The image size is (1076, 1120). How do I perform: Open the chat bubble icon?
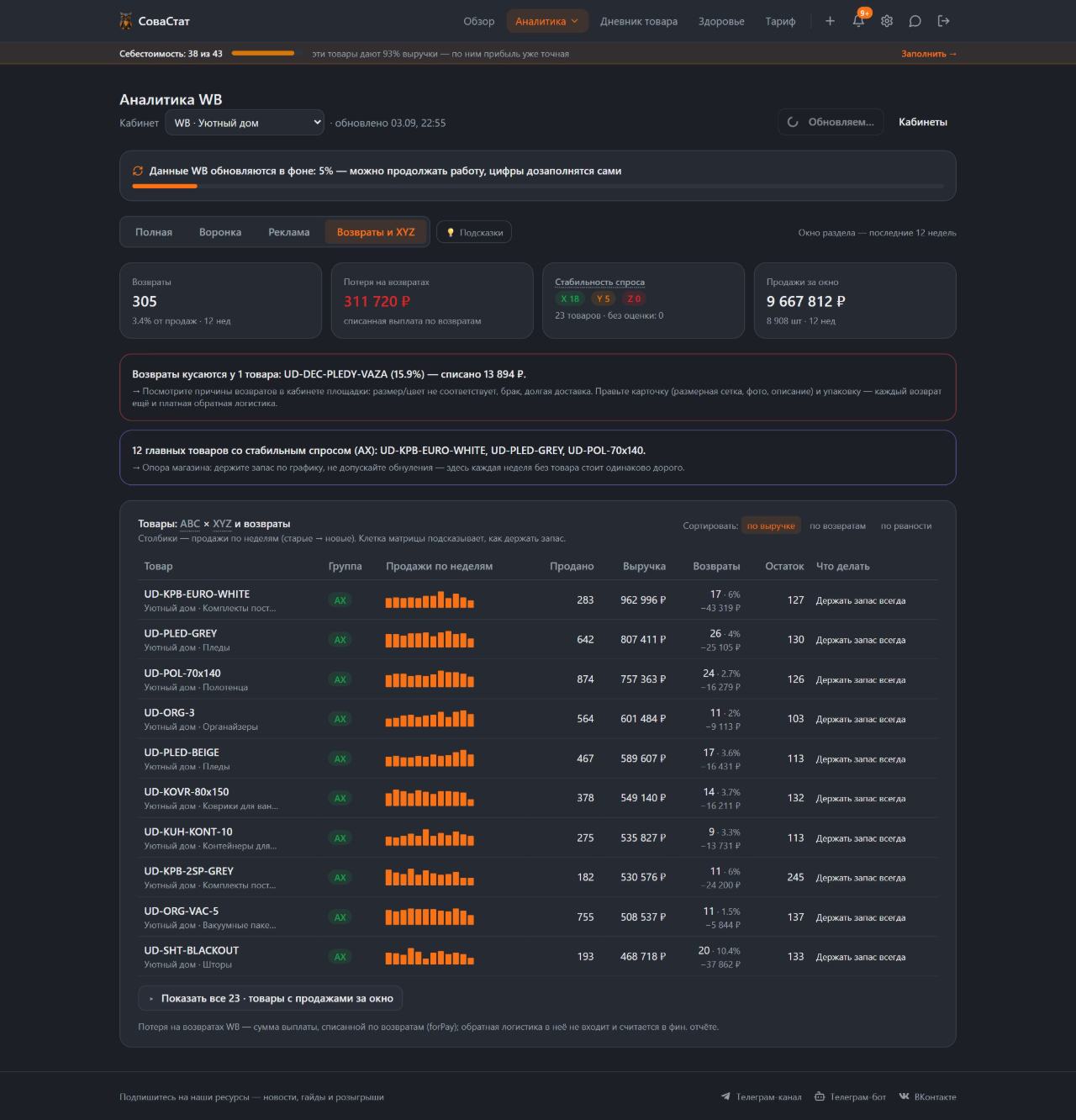[915, 21]
